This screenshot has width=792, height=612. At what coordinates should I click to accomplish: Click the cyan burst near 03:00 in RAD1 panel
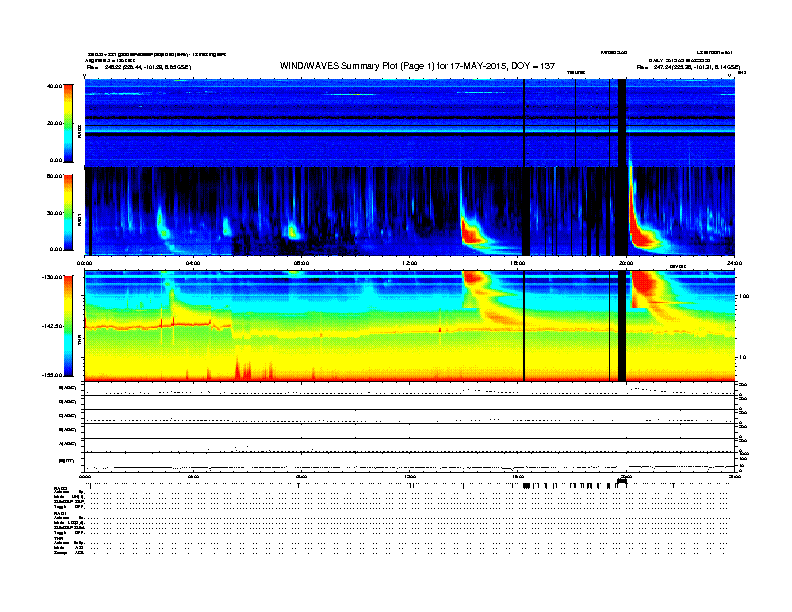[162, 225]
